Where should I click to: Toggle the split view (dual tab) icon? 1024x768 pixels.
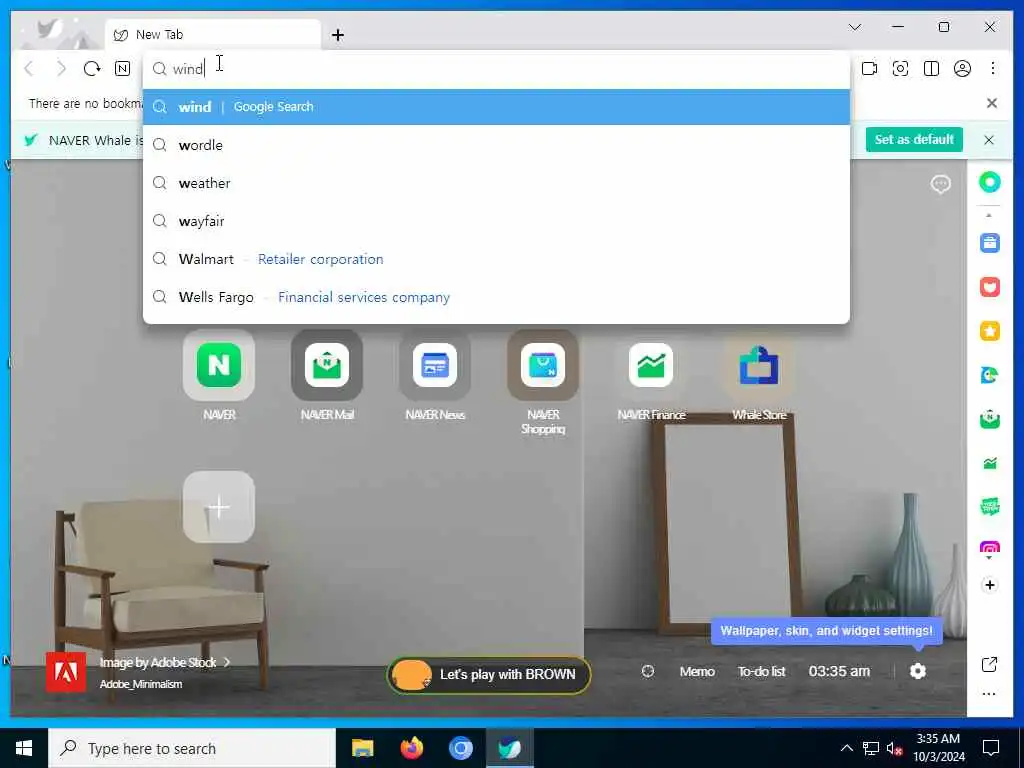tap(931, 69)
